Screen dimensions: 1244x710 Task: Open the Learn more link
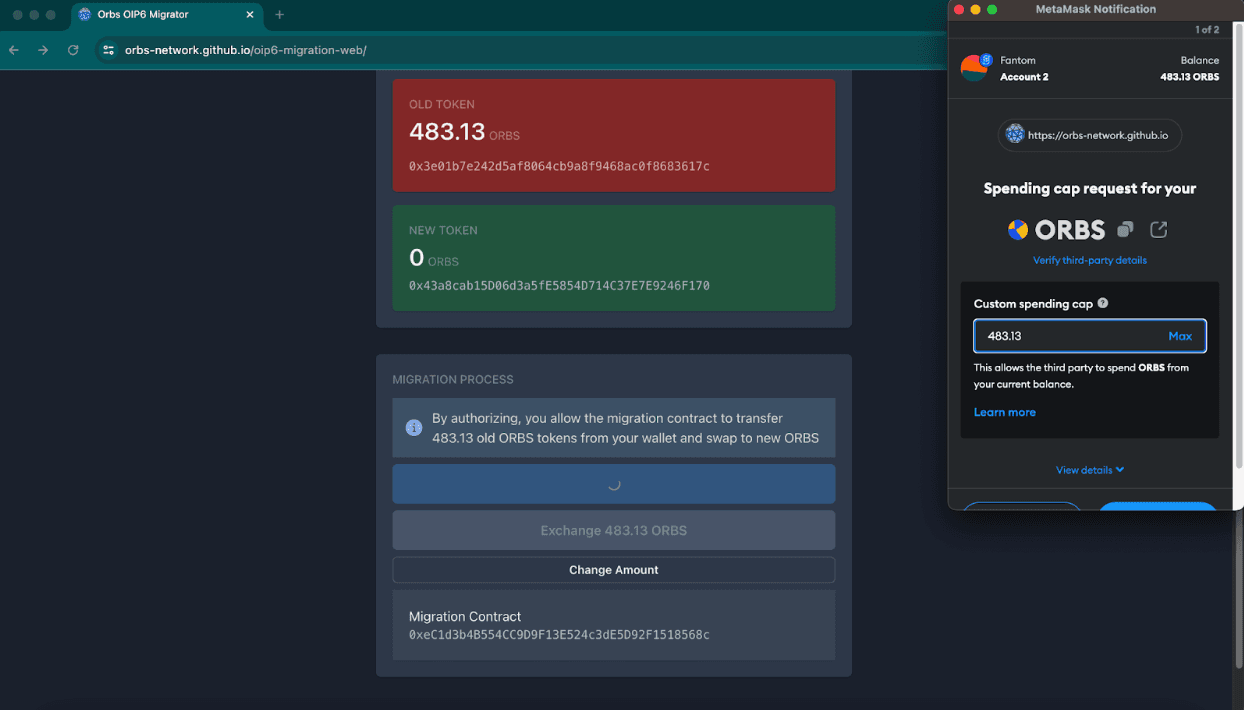1005,412
